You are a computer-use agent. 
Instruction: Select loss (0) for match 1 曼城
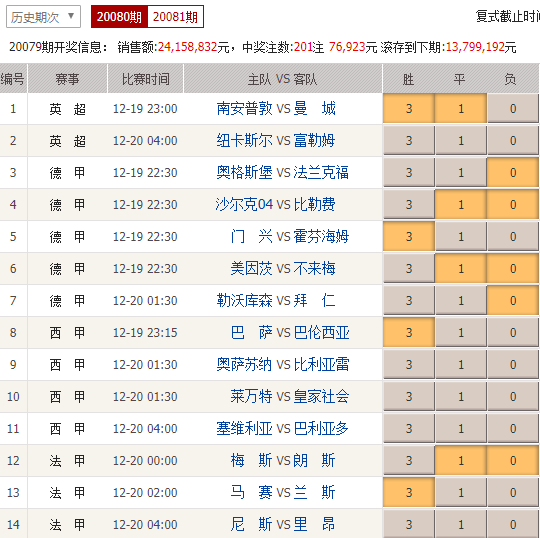pos(513,109)
